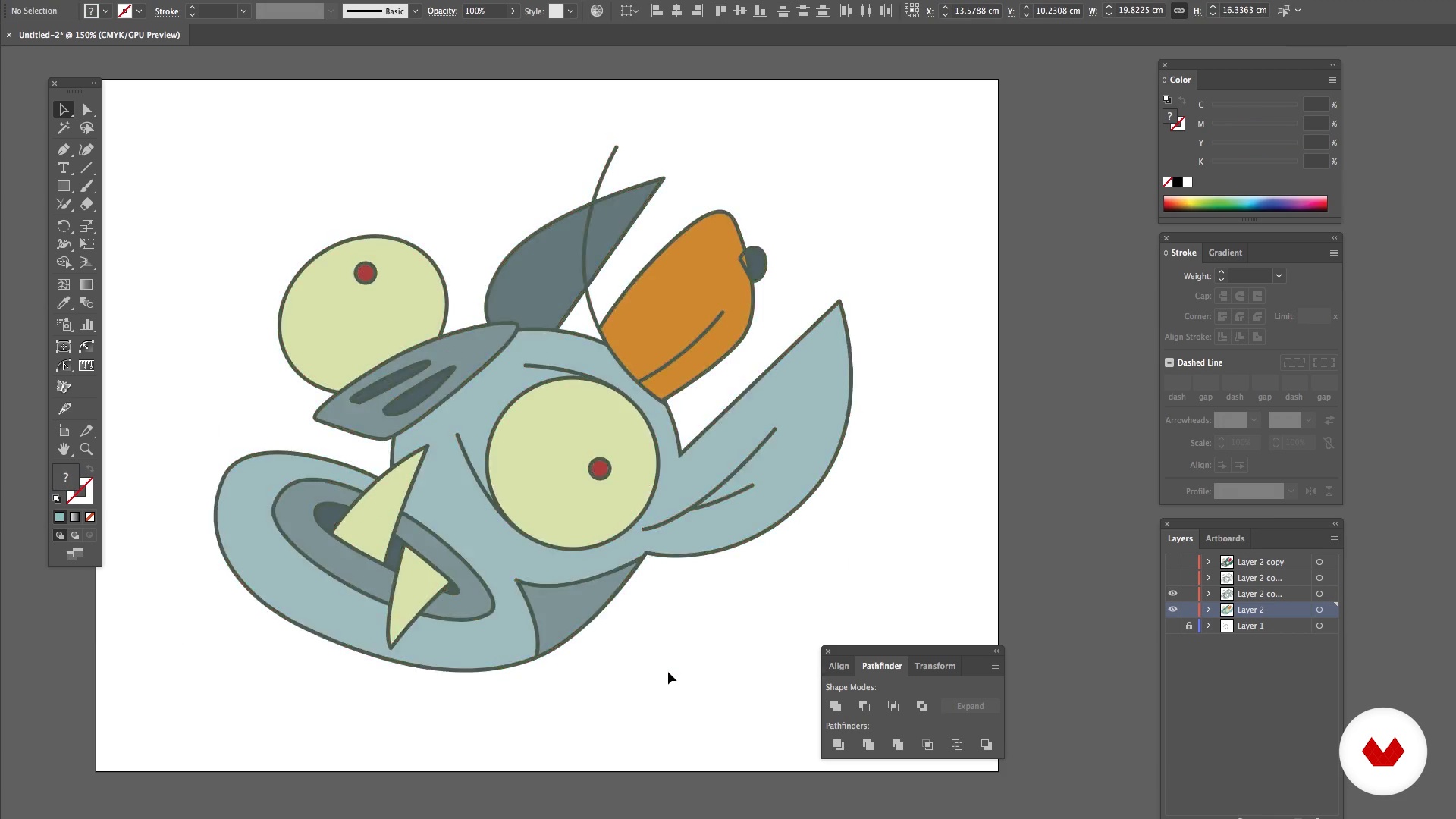Switch to the Transform tab
The width and height of the screenshot is (1456, 819).
934,666
